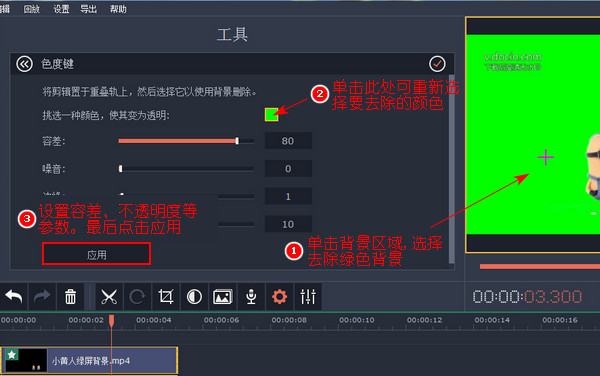Open color adjustment half-circle icon
The height and width of the screenshot is (376, 600).
[x=194, y=296]
